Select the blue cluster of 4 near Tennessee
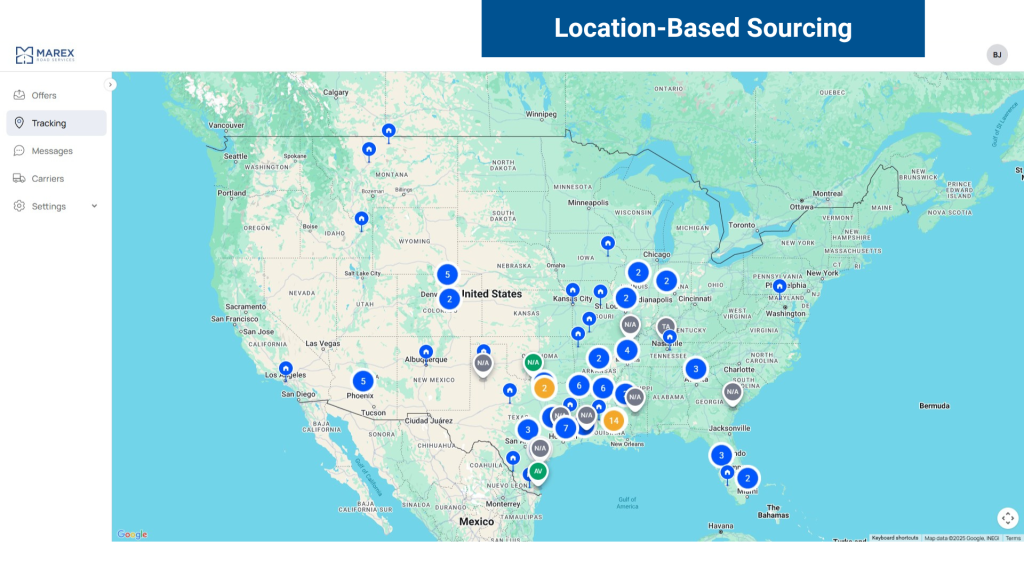Screen dimensions: 1024x576 point(627,350)
